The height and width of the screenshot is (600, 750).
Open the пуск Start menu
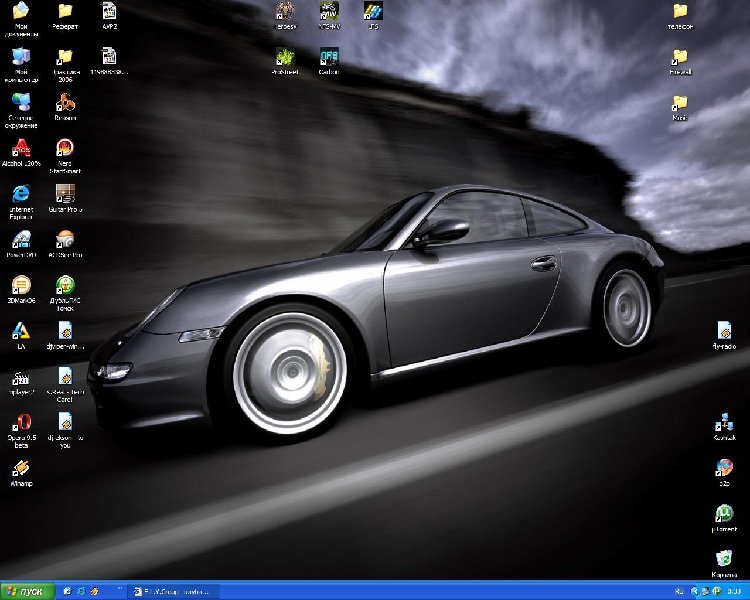pos(27,591)
